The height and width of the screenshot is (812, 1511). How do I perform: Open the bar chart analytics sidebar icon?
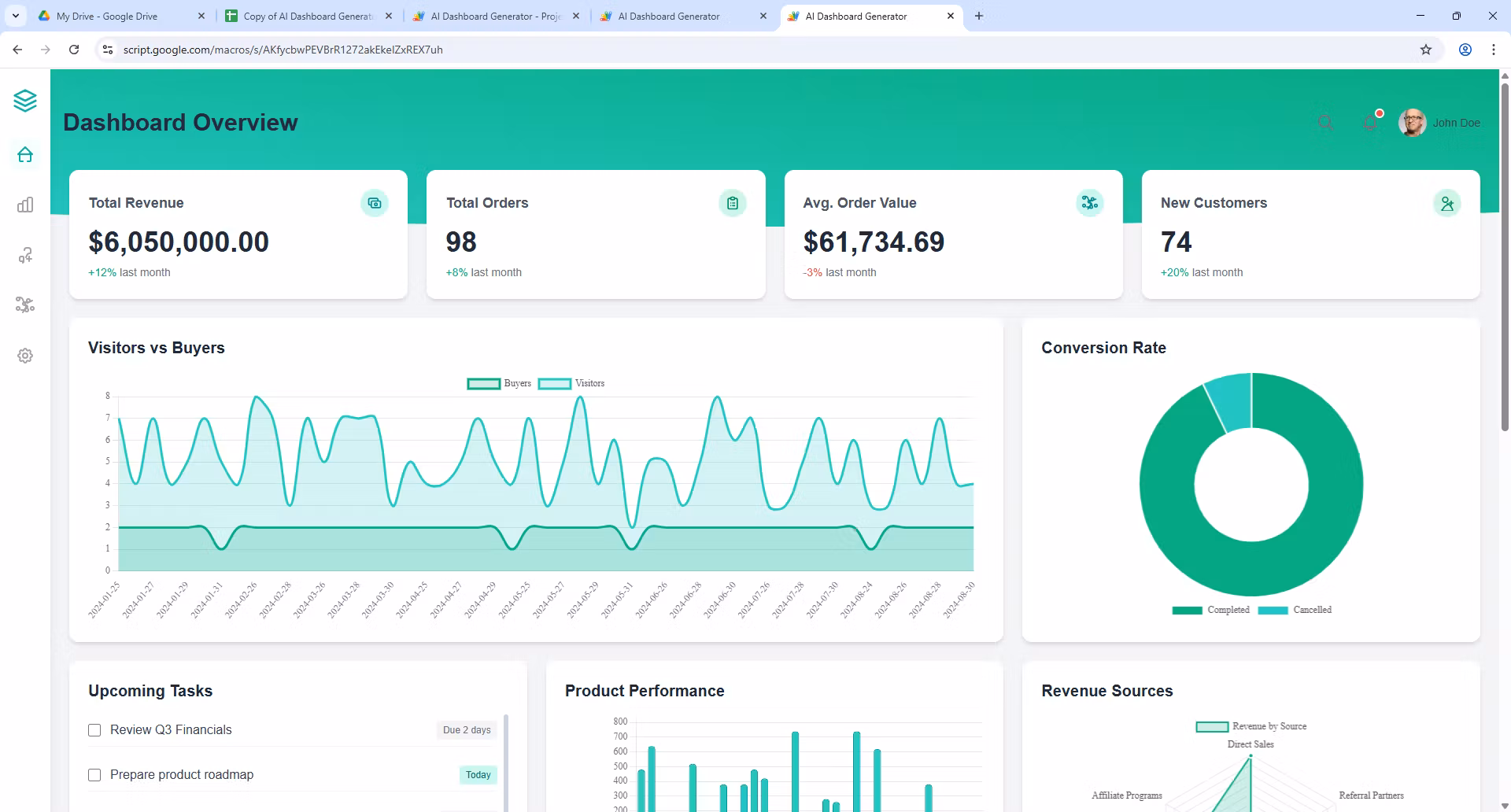[x=25, y=205]
